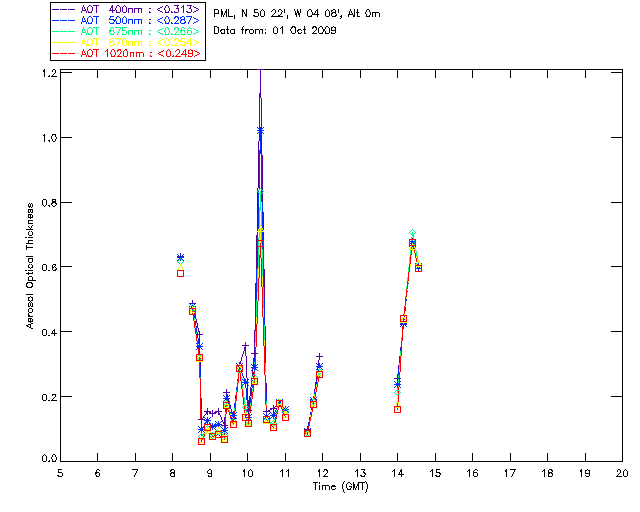
Task: Select the purple plus marker near 12 GMT
Action: pos(320,357)
